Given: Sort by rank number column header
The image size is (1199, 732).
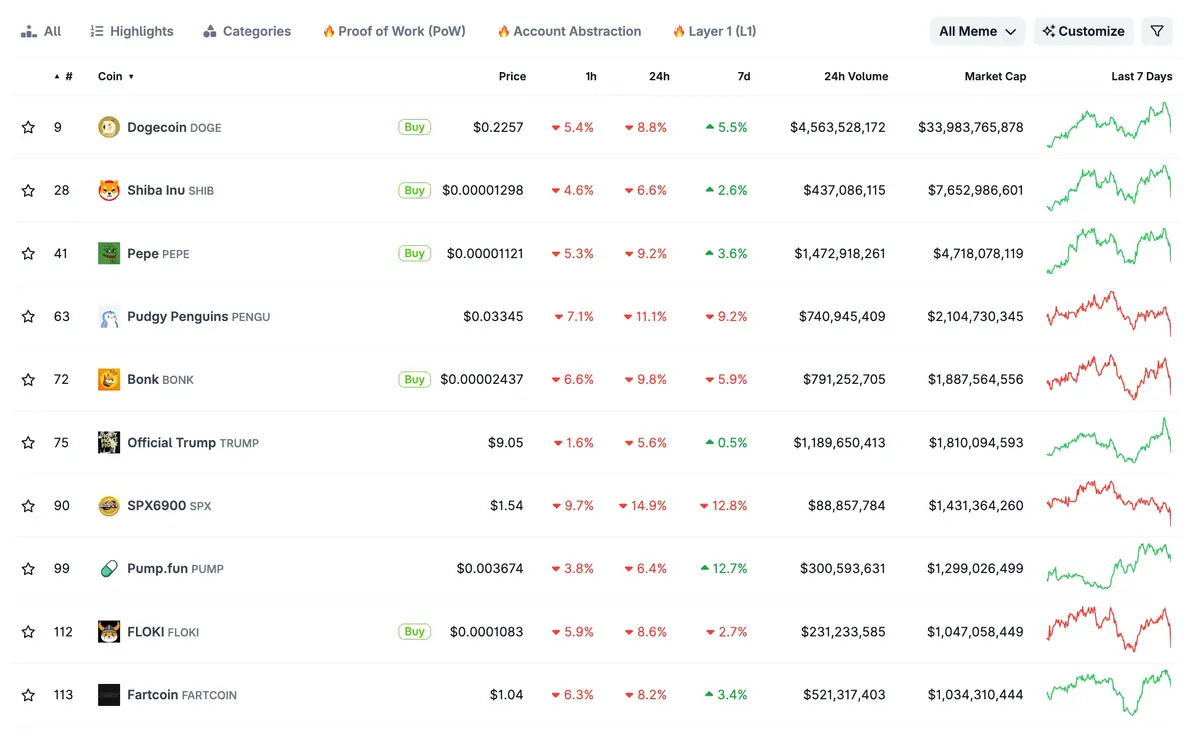Looking at the screenshot, I should [65, 76].
